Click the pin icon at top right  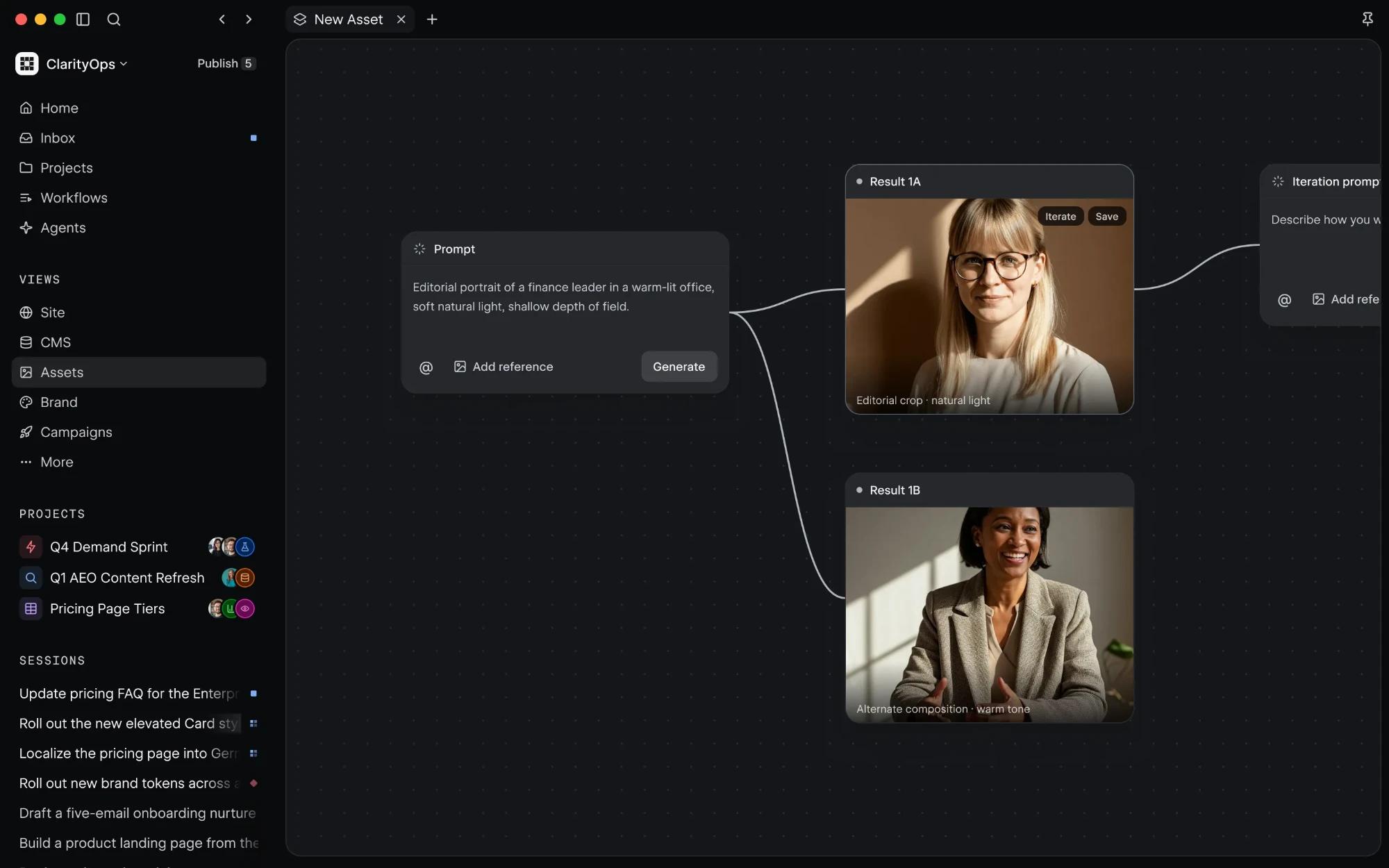click(x=1367, y=19)
